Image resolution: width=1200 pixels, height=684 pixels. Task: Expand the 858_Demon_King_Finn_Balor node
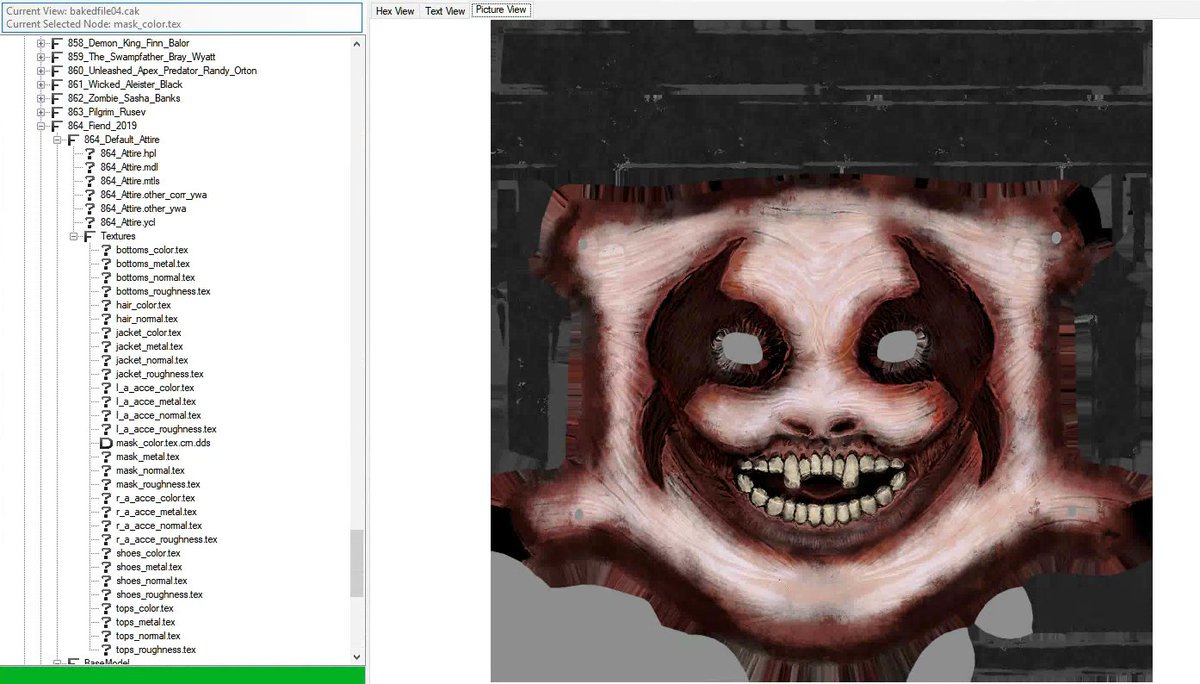coord(41,43)
